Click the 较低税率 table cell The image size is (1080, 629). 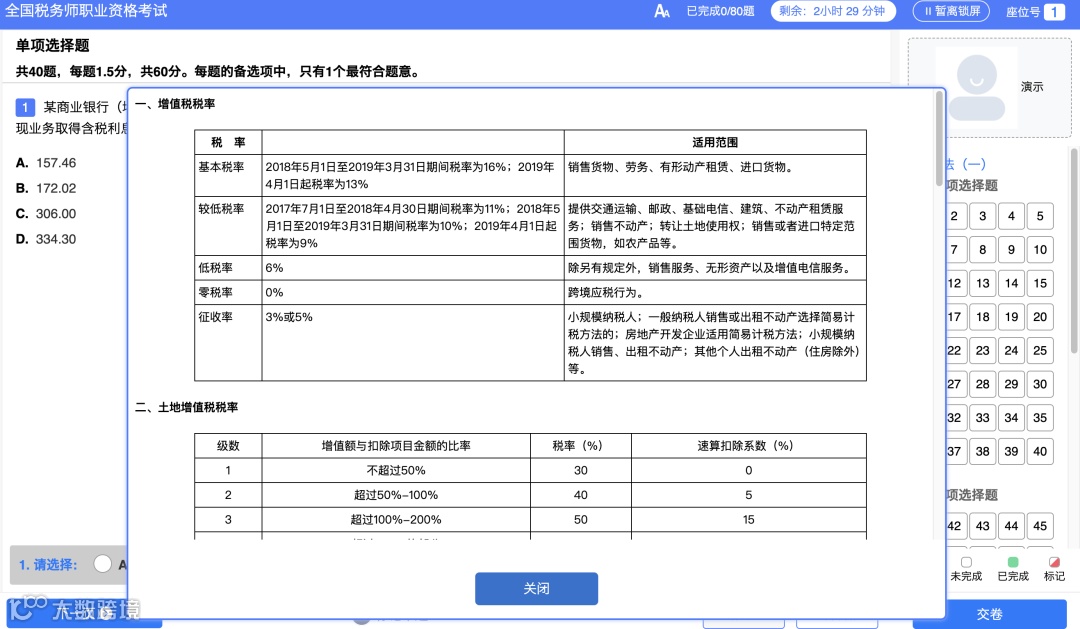(228, 226)
